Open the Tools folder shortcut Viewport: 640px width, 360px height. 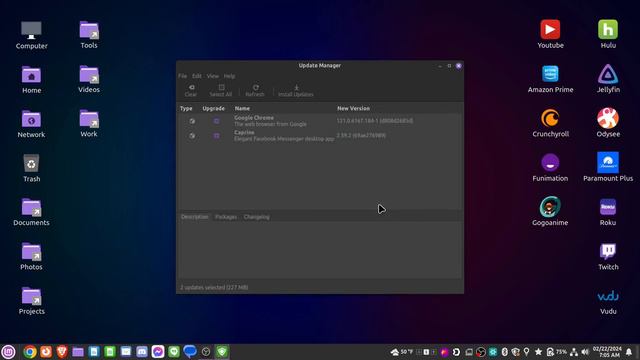pyautogui.click(x=89, y=35)
